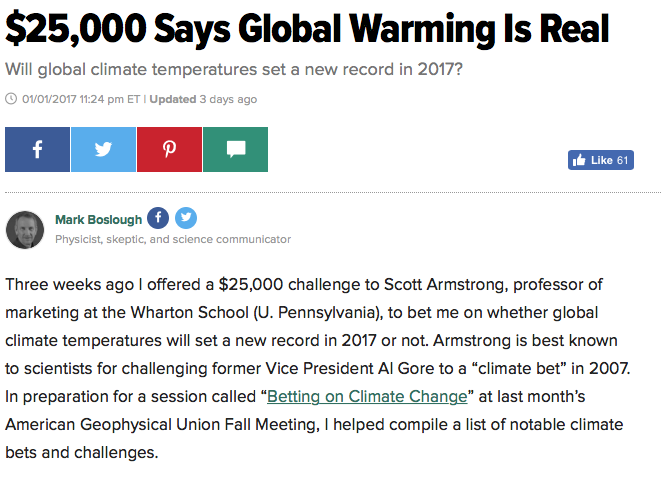This screenshot has width=661, height=485.
Task: Click the $25,000 Says Global Warming headline
Action: tap(307, 29)
